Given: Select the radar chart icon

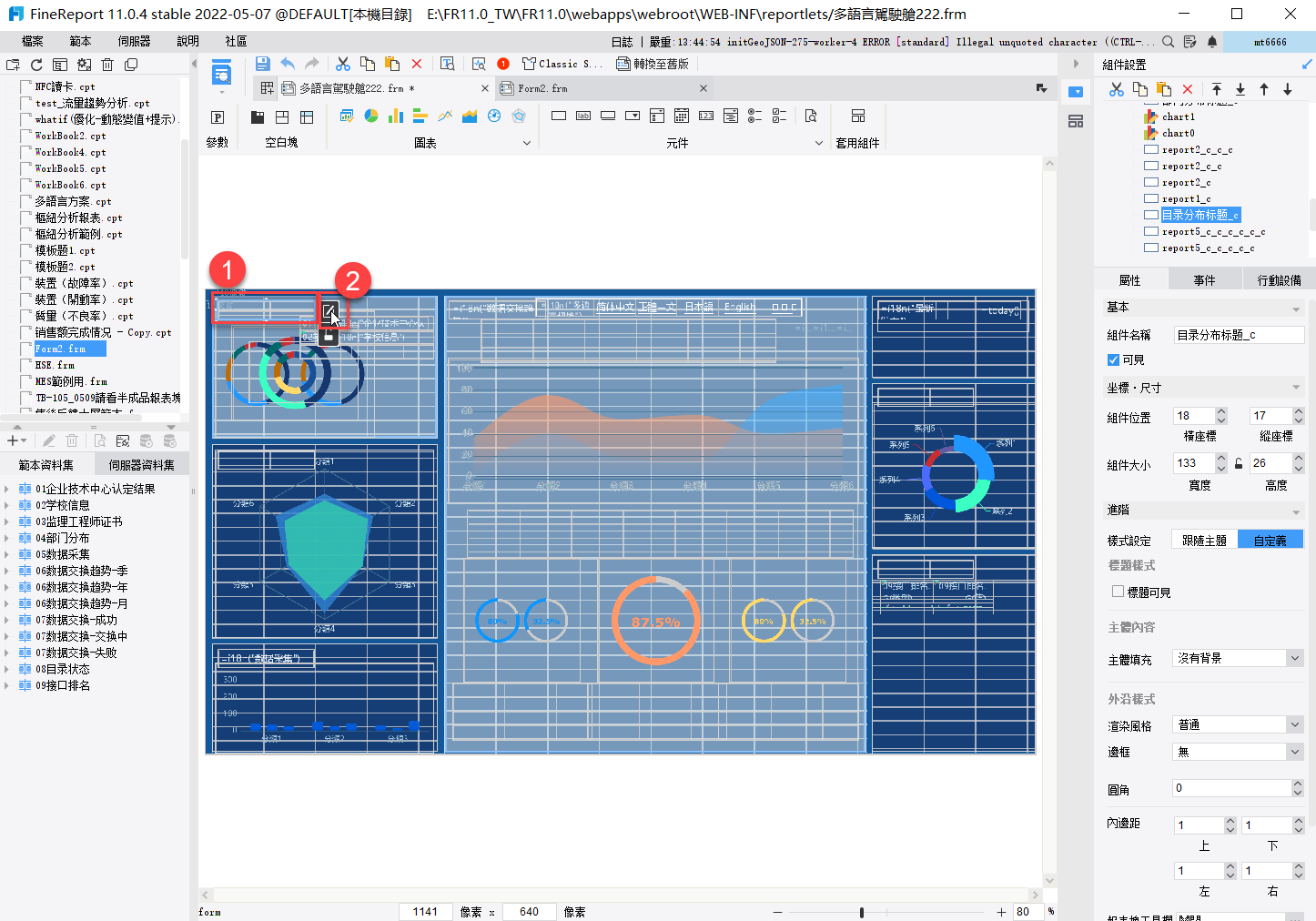Looking at the screenshot, I should (x=519, y=116).
